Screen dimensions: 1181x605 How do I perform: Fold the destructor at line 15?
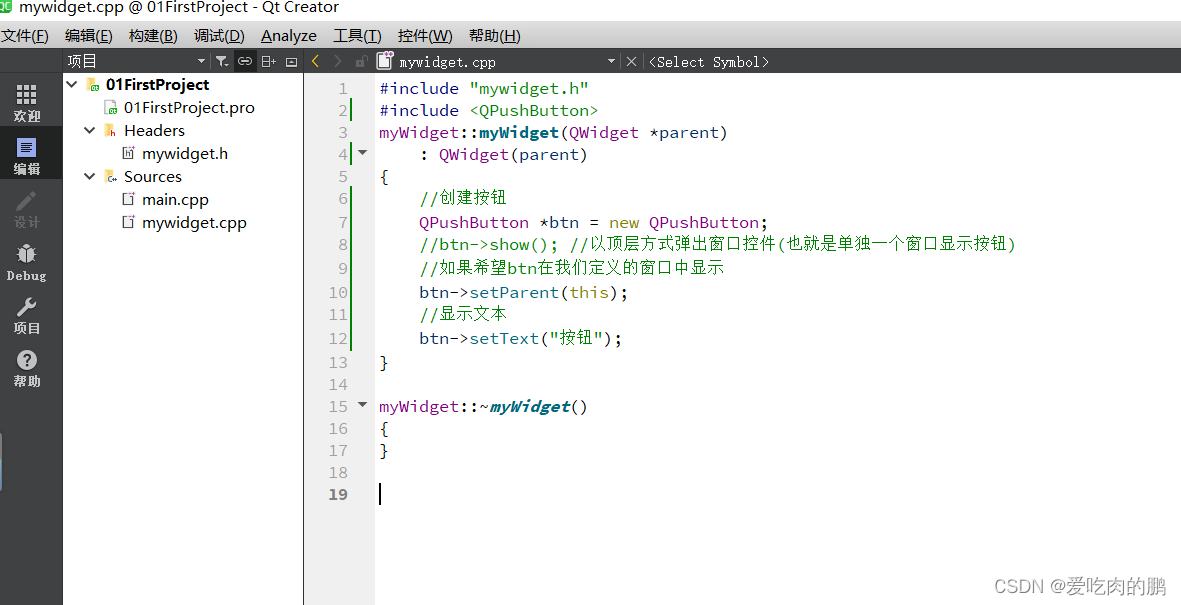pyautogui.click(x=362, y=405)
